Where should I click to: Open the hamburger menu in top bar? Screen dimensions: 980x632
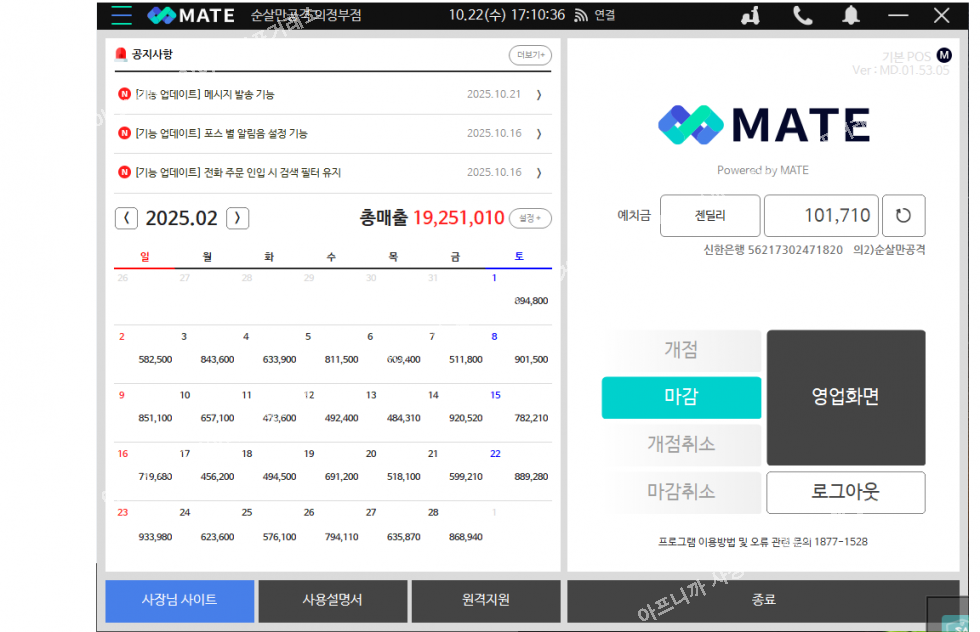(x=122, y=15)
